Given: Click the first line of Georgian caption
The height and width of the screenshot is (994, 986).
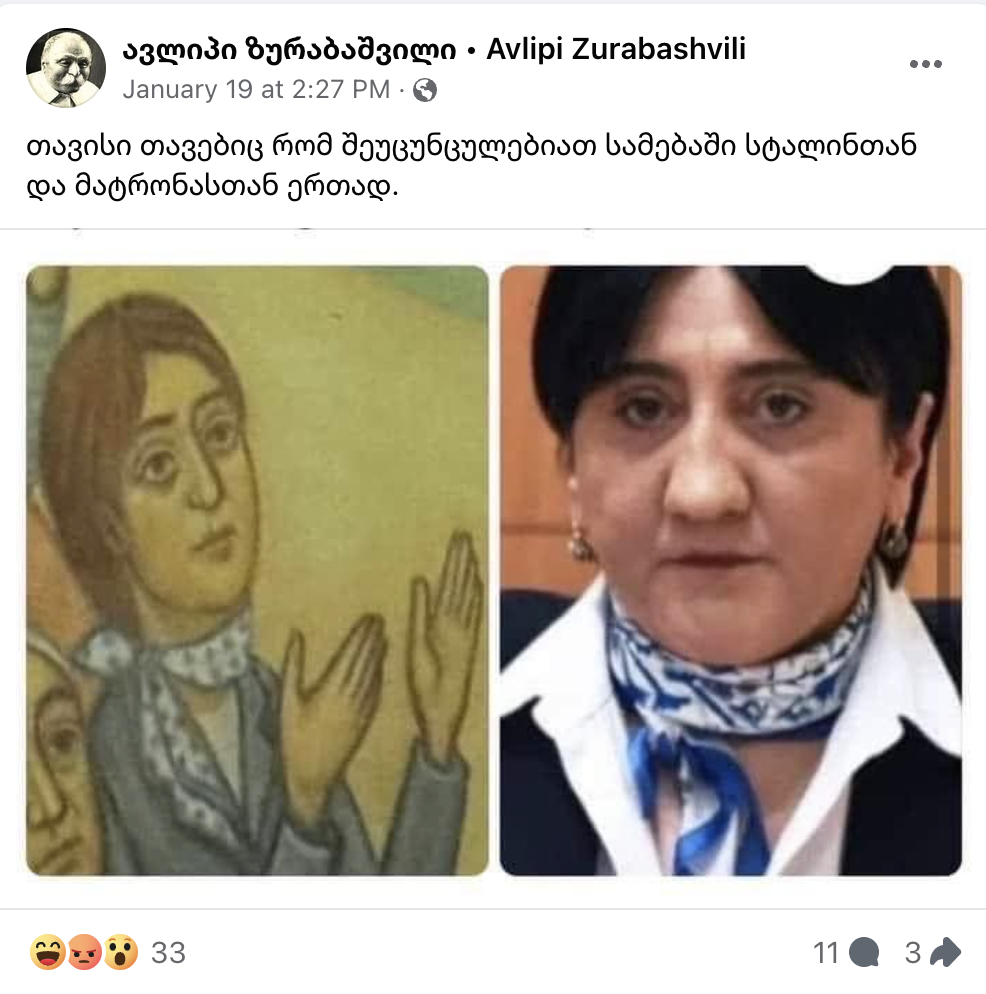Looking at the screenshot, I should click(472, 147).
